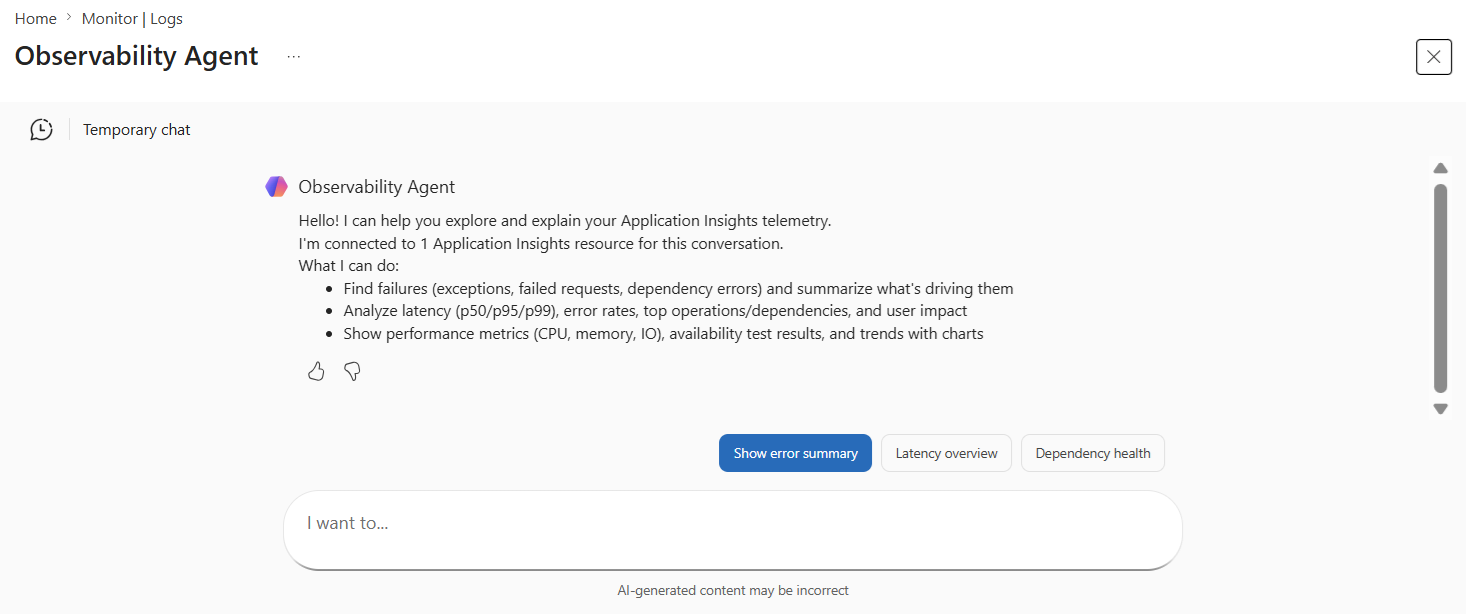
Task: Pick the Dependency health suggestion
Action: pyautogui.click(x=1092, y=453)
